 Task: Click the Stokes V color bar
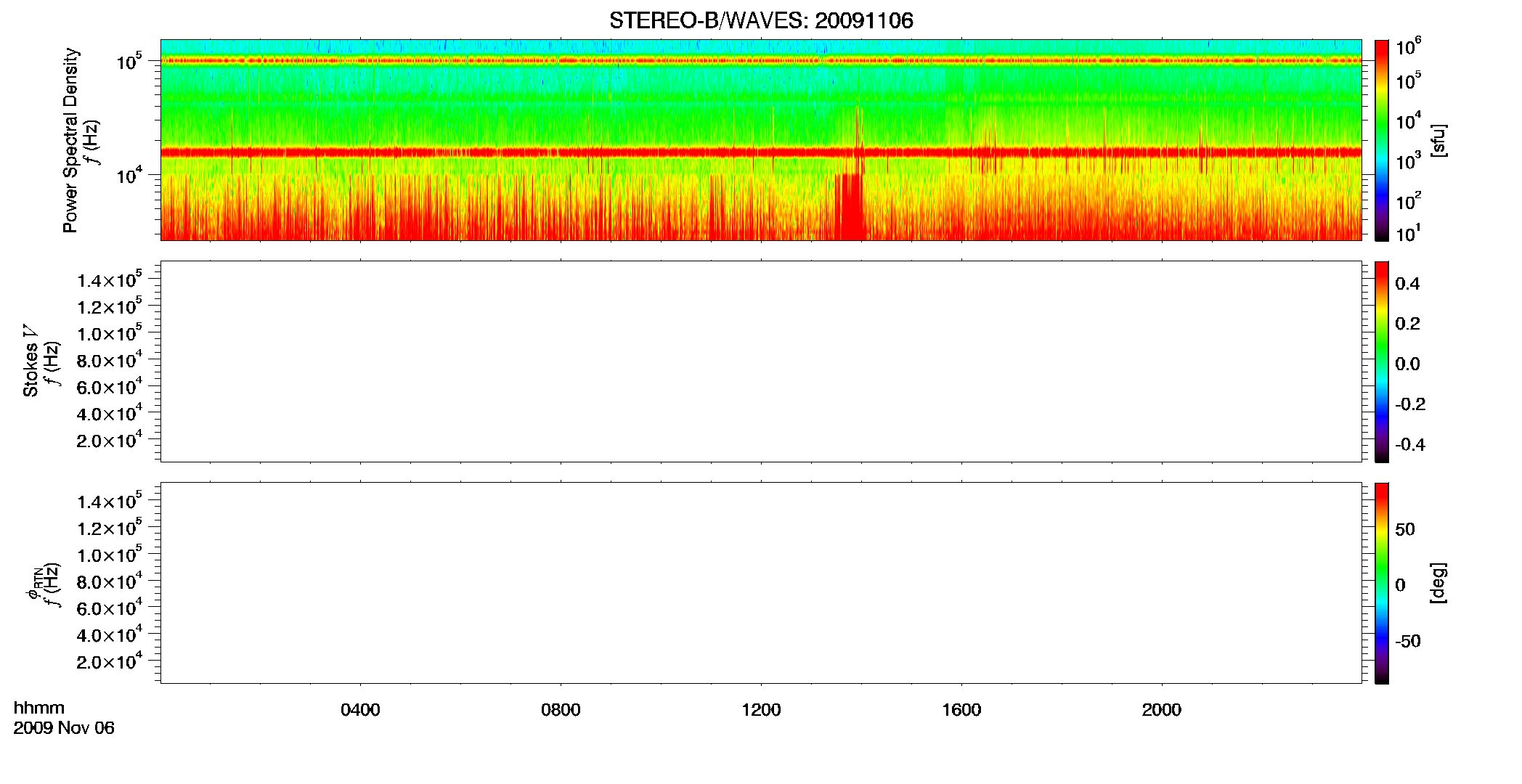point(1381,362)
